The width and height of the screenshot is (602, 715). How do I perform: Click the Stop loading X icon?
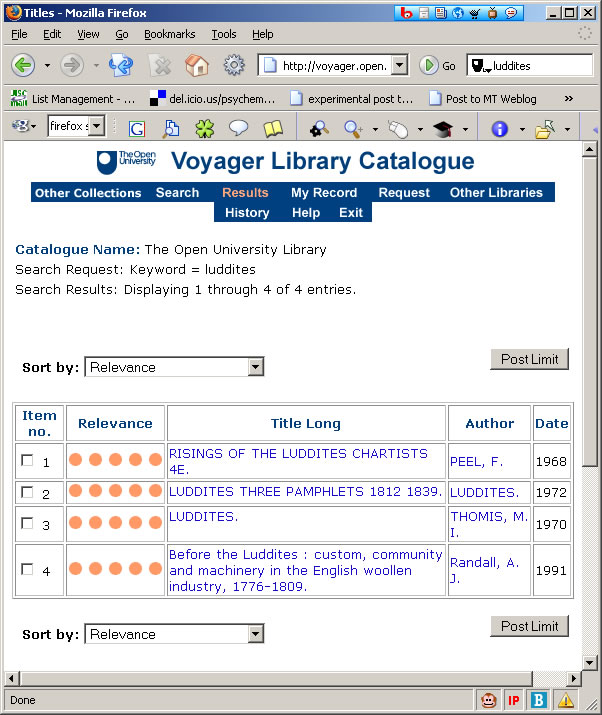(x=160, y=66)
